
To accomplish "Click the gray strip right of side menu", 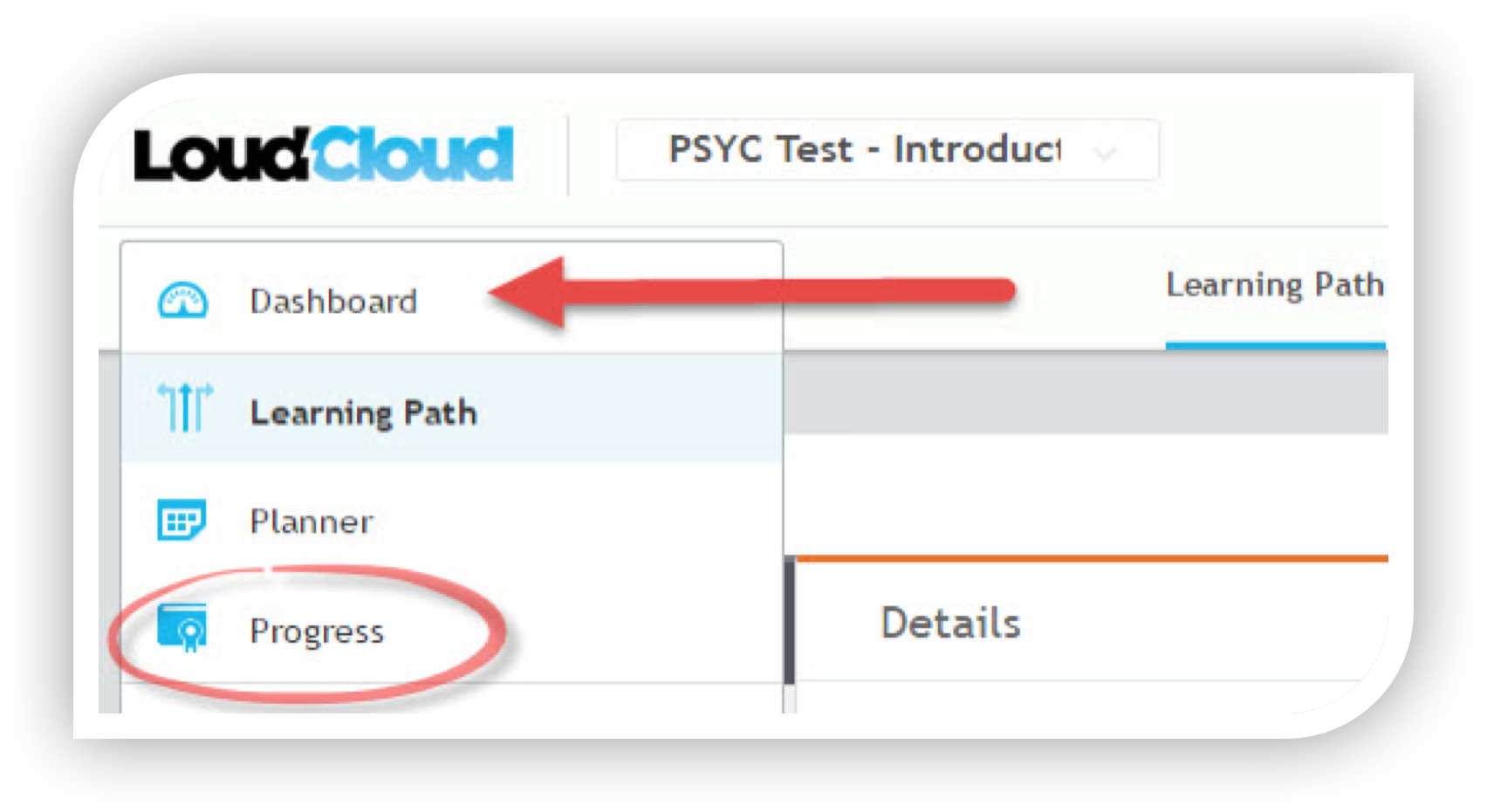I will (x=1082, y=393).
